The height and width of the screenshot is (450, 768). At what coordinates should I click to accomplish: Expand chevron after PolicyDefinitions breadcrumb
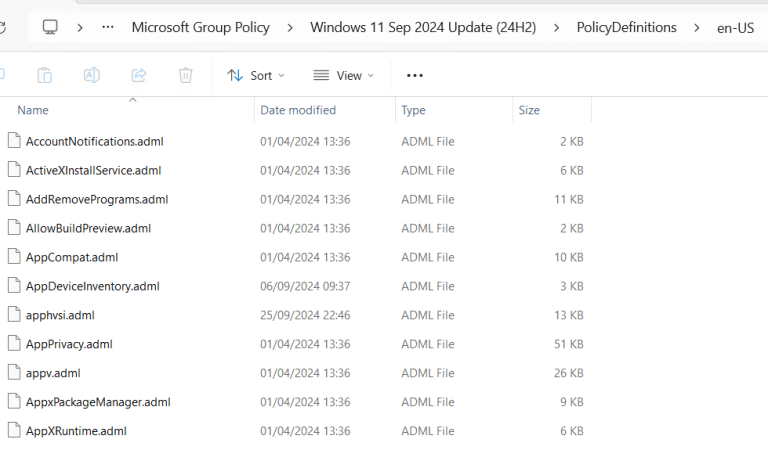pyautogui.click(x=696, y=27)
